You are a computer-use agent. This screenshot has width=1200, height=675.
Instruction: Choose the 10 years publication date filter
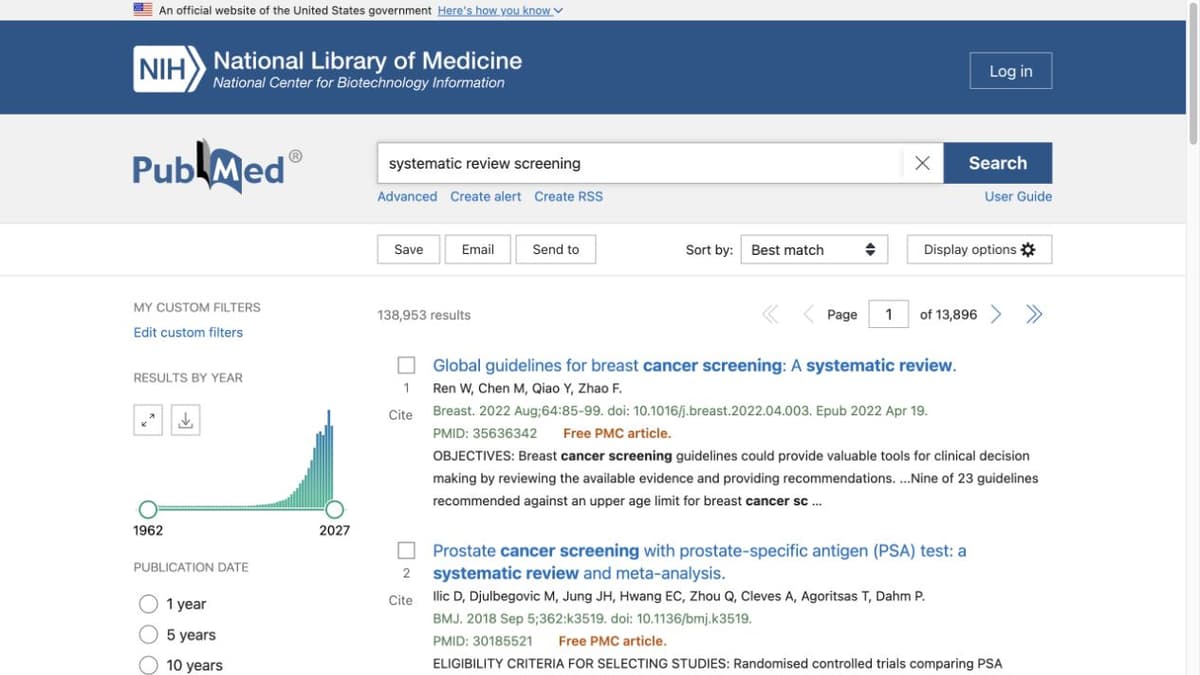[149, 665]
